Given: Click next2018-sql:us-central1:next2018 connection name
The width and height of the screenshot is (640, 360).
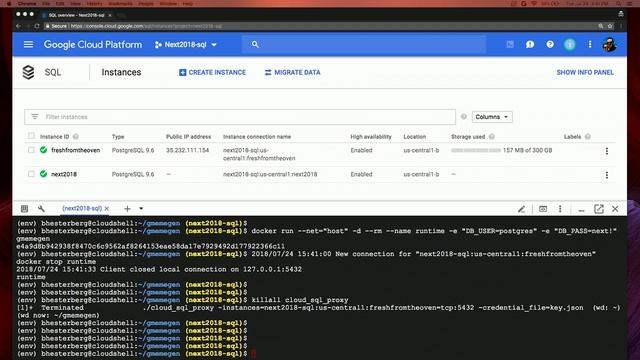Looking at the screenshot, I should pyautogui.click(x=270, y=174).
